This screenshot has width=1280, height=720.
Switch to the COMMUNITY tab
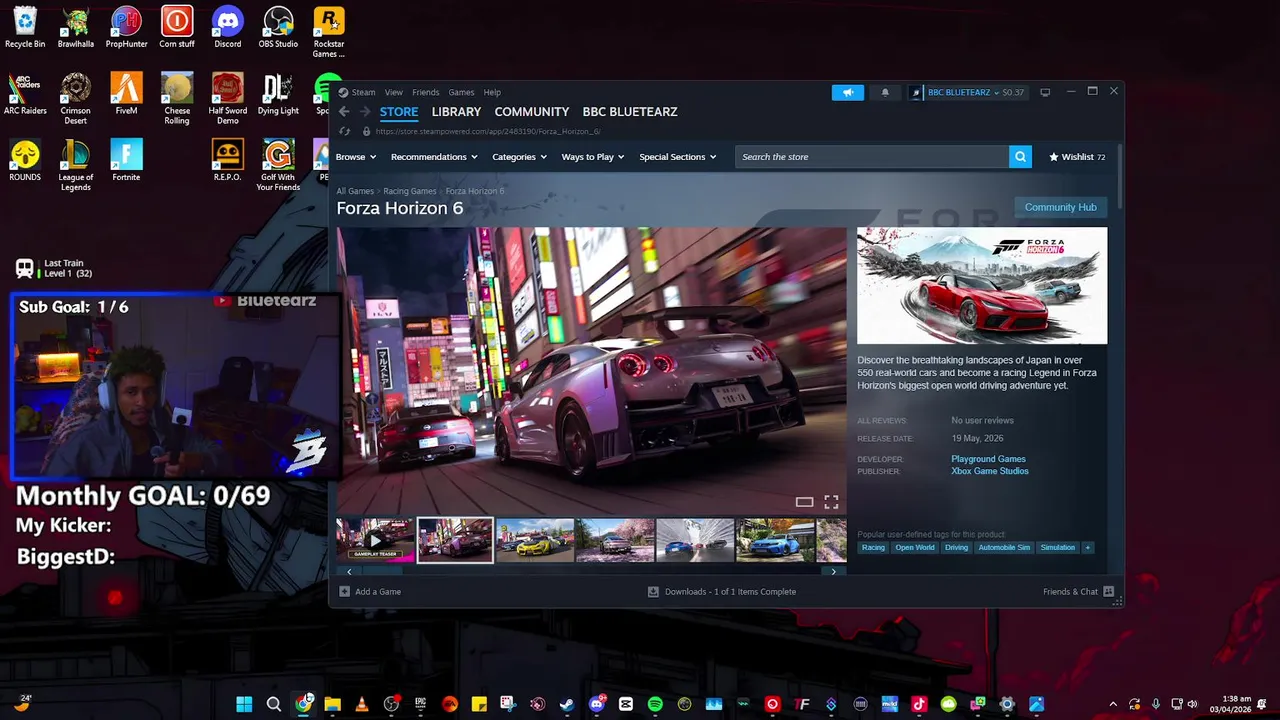pos(532,112)
